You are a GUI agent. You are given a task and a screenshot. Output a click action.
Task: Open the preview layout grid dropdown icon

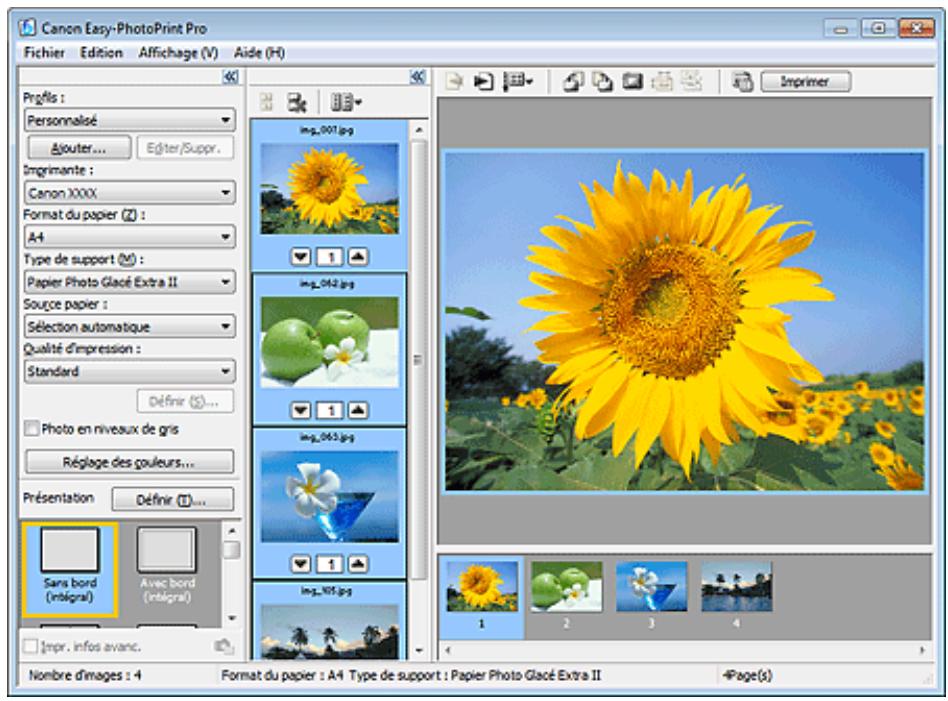[518, 81]
